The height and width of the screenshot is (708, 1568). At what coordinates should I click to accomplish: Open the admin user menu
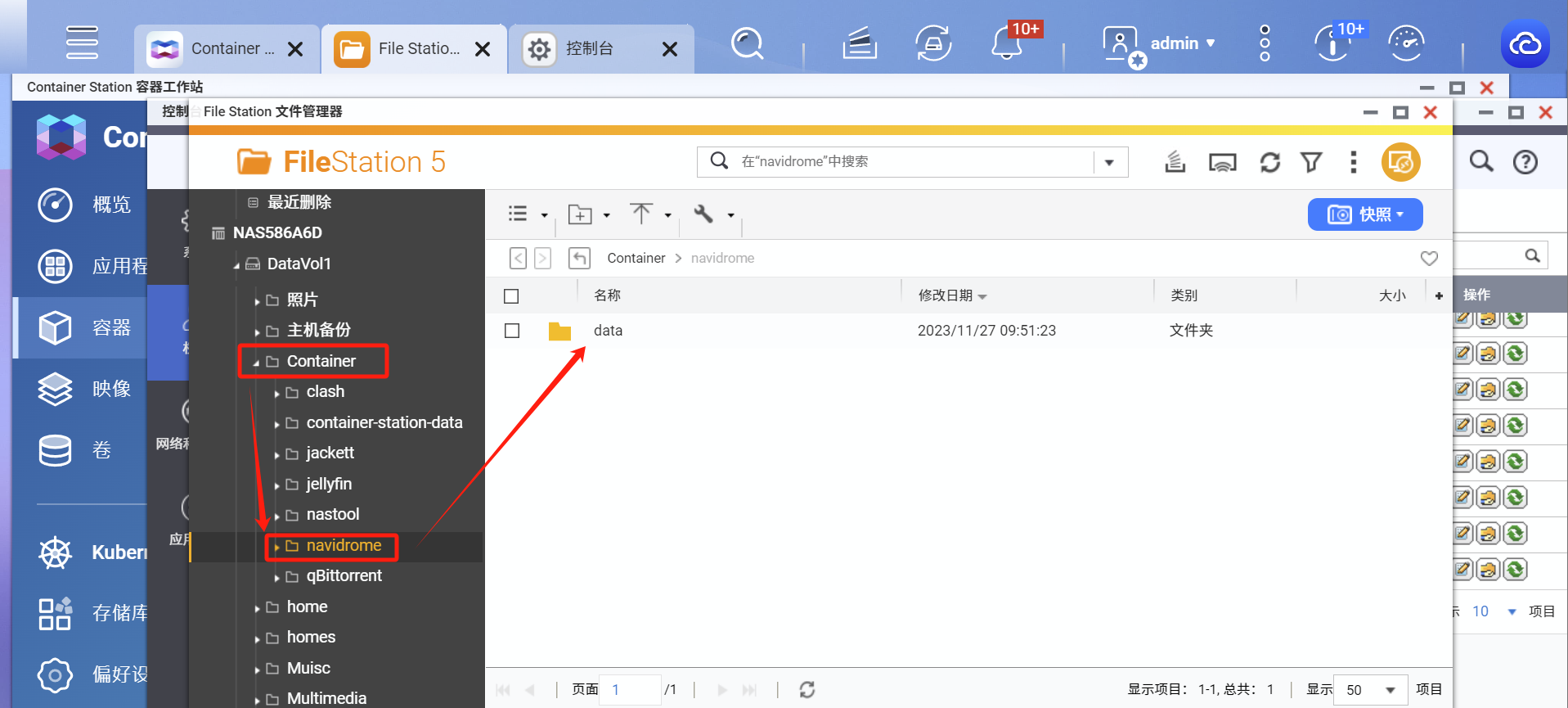pyautogui.click(x=1158, y=43)
